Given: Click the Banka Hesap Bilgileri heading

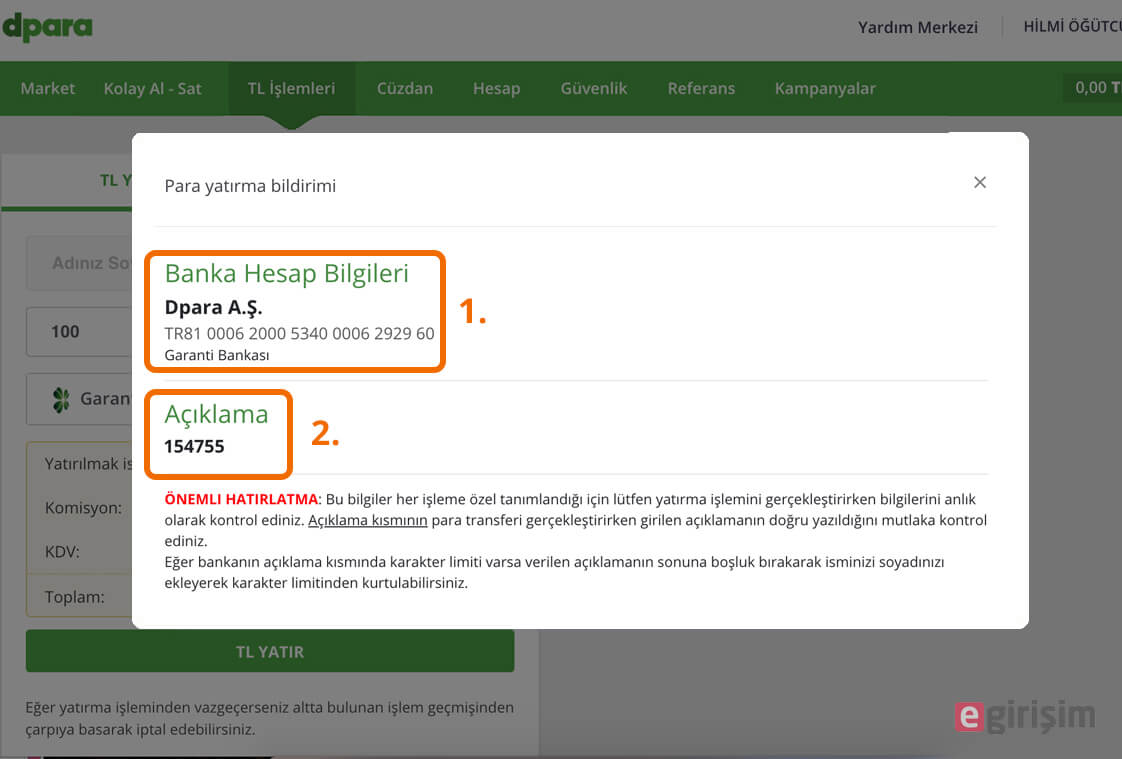Looking at the screenshot, I should (x=286, y=273).
